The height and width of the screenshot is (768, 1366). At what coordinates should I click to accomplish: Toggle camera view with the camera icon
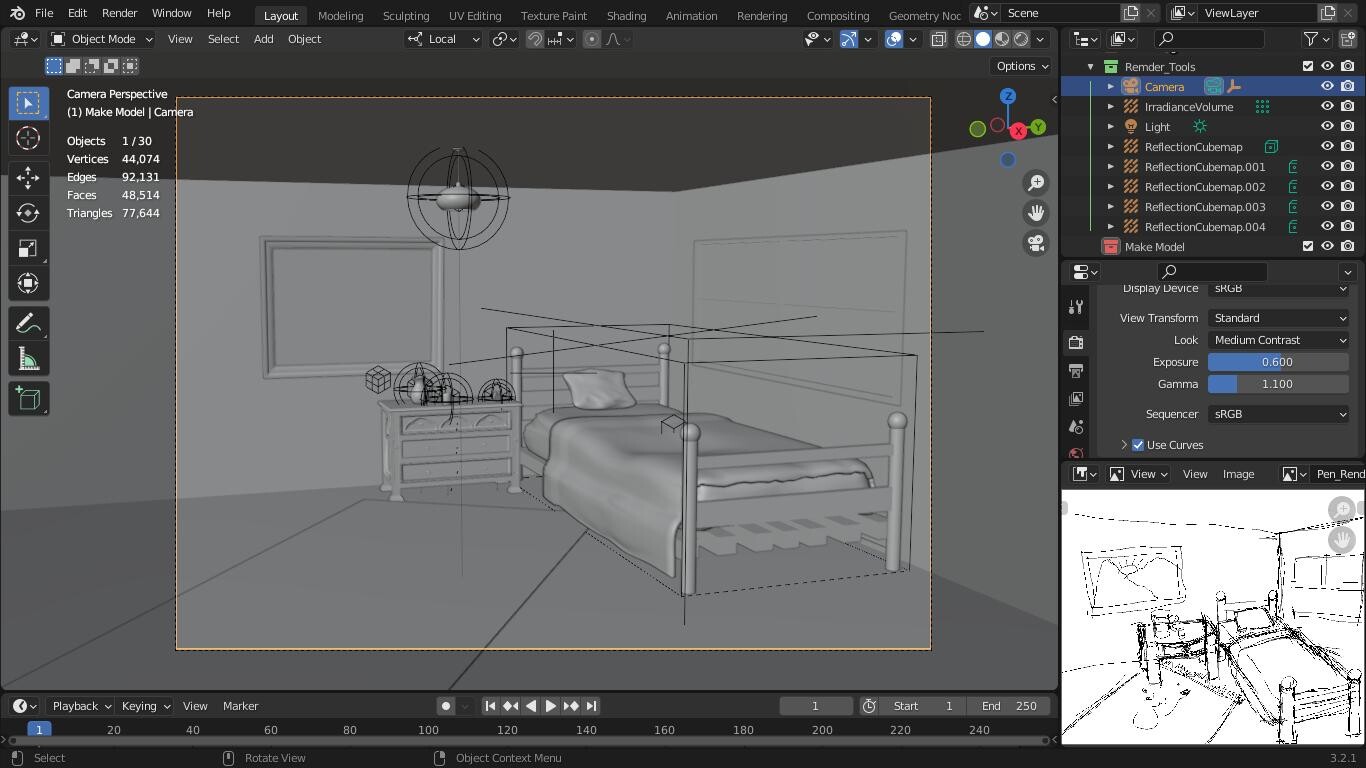click(1036, 243)
